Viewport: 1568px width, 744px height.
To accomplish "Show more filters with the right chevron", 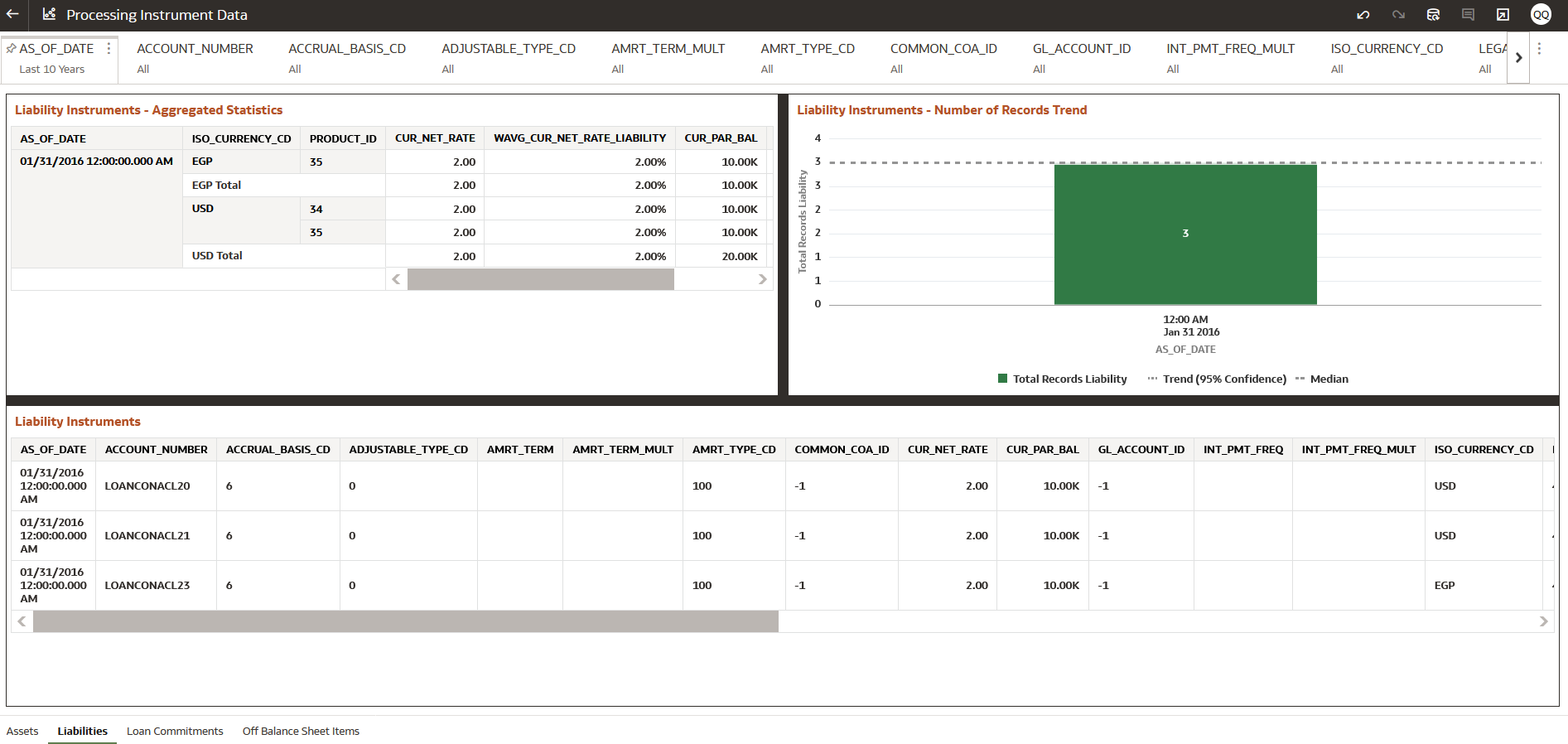I will (1518, 58).
